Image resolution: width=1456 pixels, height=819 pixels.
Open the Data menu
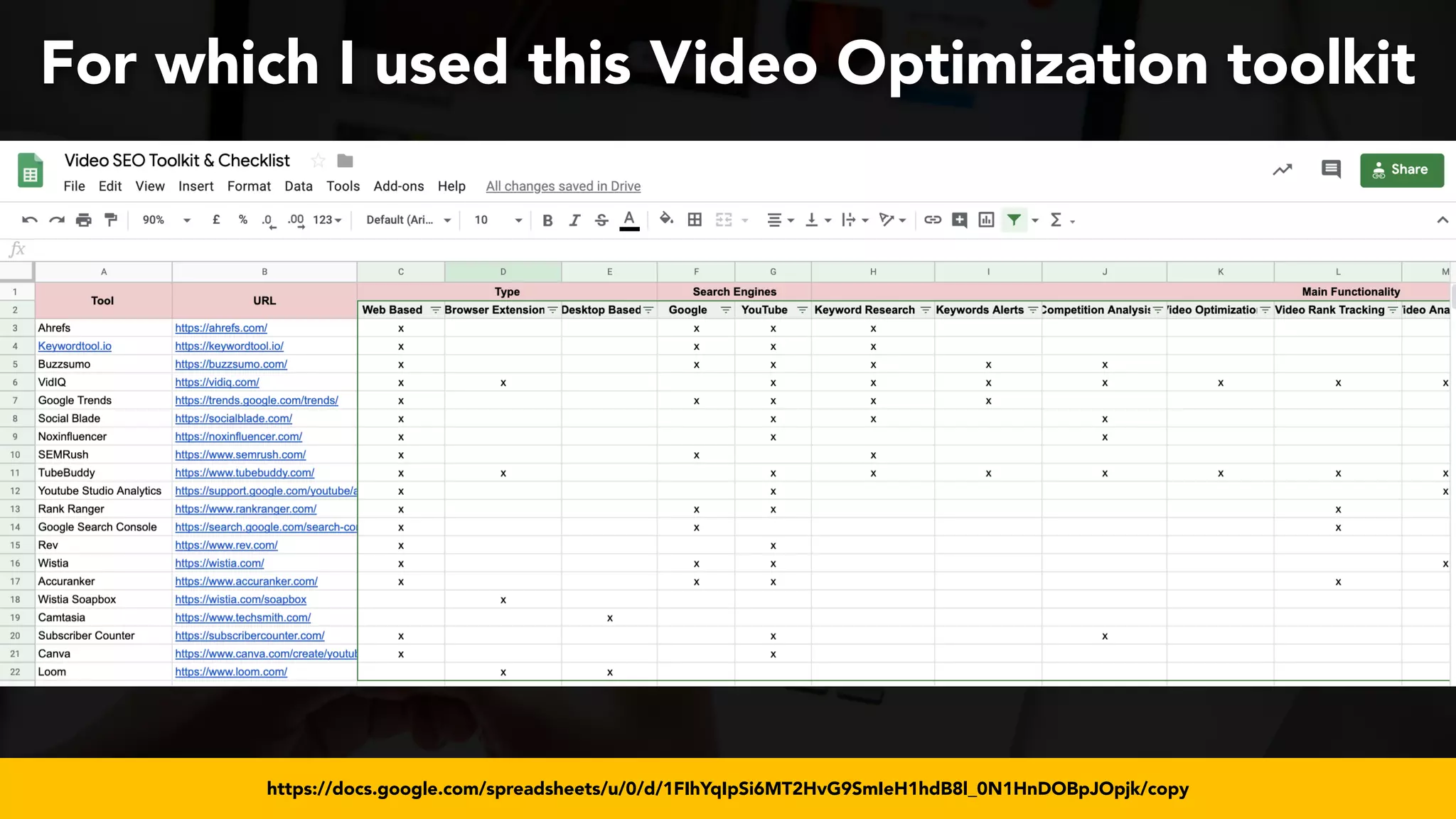coord(299,186)
